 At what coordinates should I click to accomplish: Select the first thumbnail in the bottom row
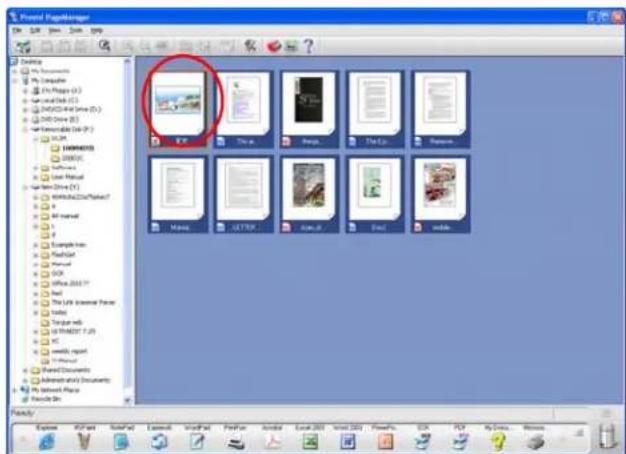[178, 194]
